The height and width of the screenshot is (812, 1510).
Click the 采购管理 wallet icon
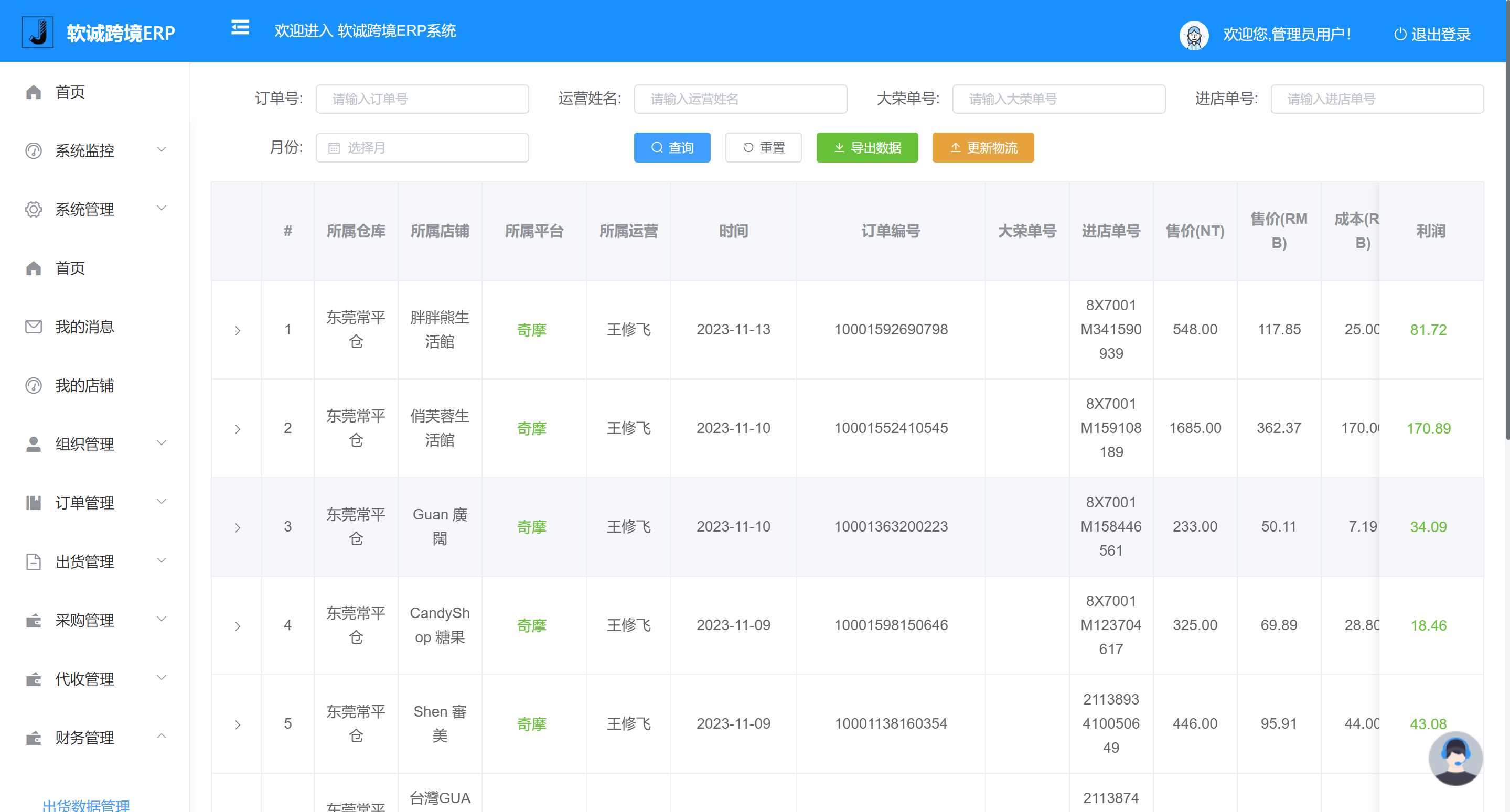(34, 621)
